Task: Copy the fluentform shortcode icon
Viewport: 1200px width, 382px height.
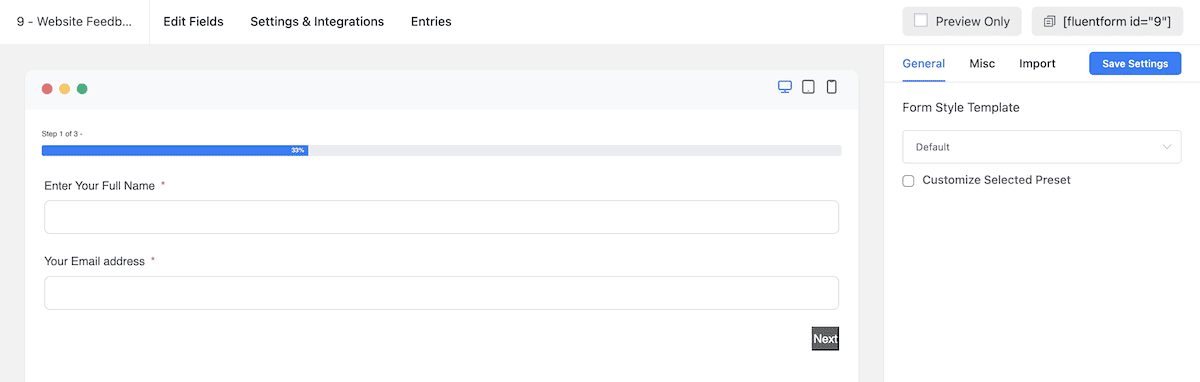Action: [1049, 21]
